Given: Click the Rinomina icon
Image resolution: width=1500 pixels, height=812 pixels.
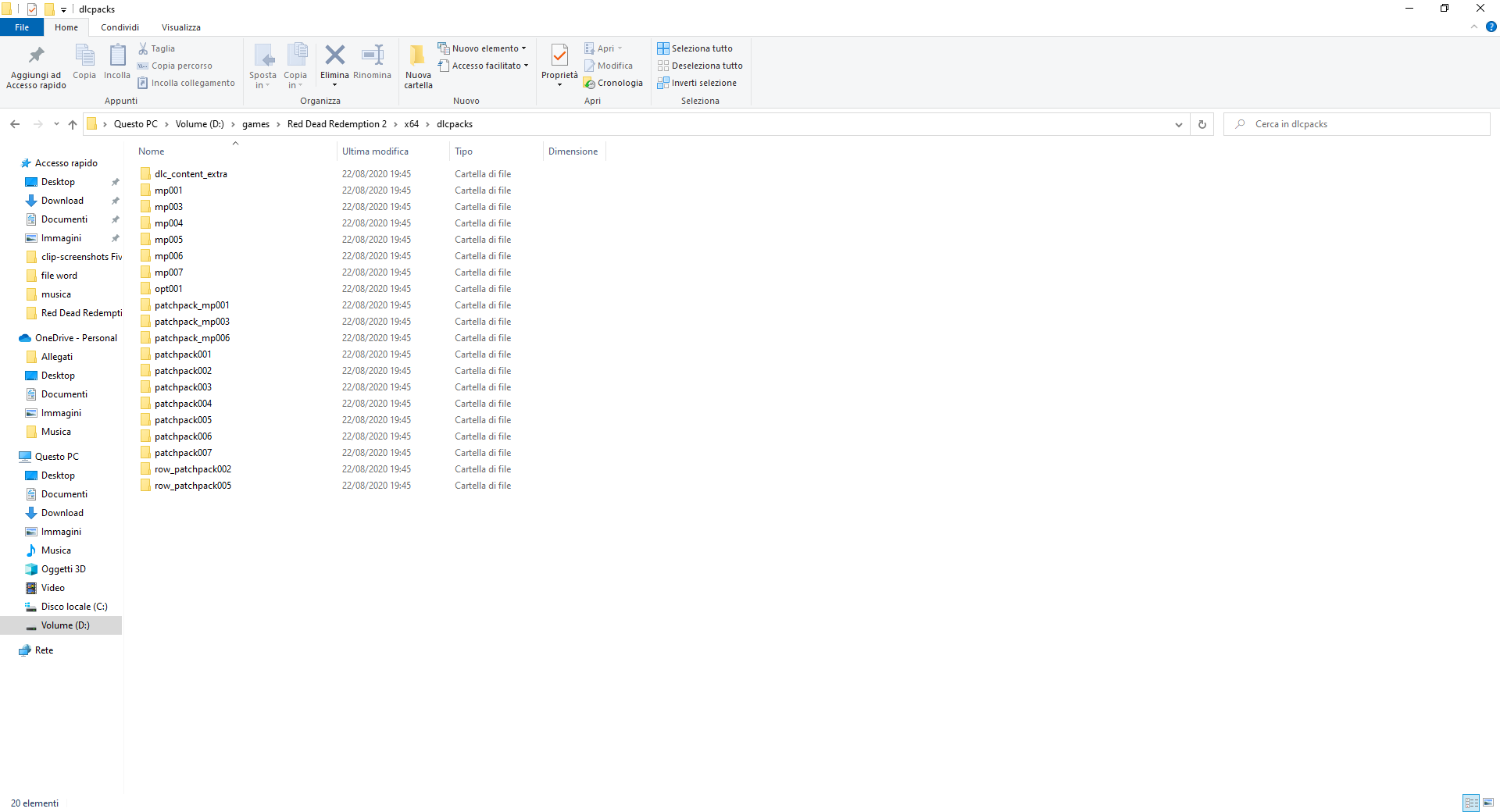Looking at the screenshot, I should (x=372, y=62).
